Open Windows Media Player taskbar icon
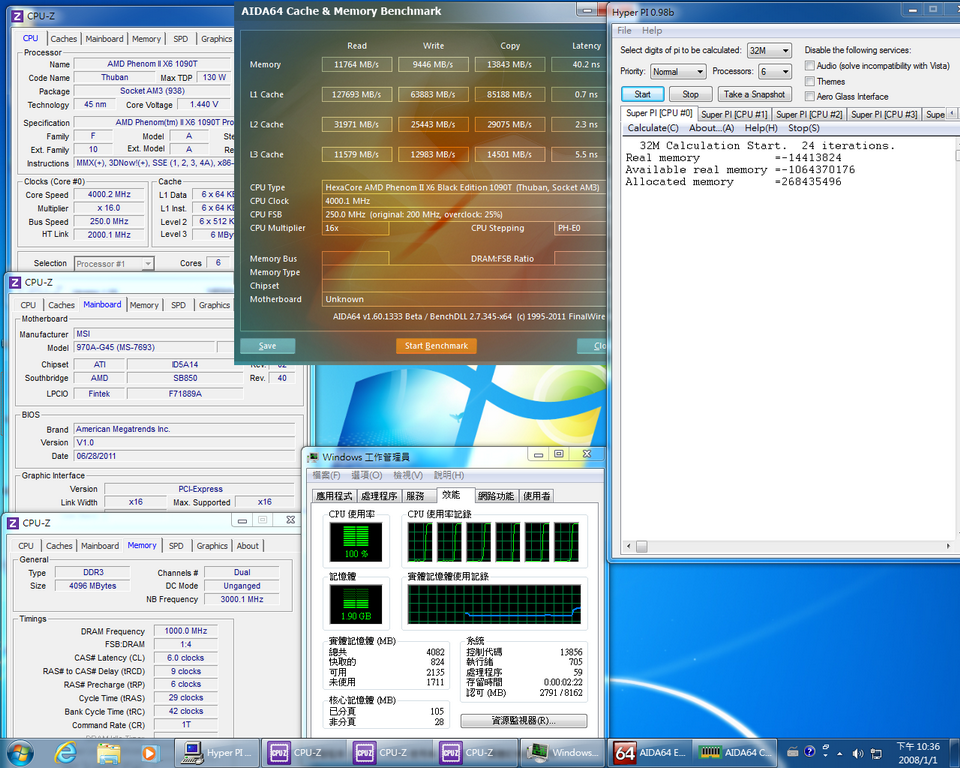The width and height of the screenshot is (960, 768). click(149, 753)
